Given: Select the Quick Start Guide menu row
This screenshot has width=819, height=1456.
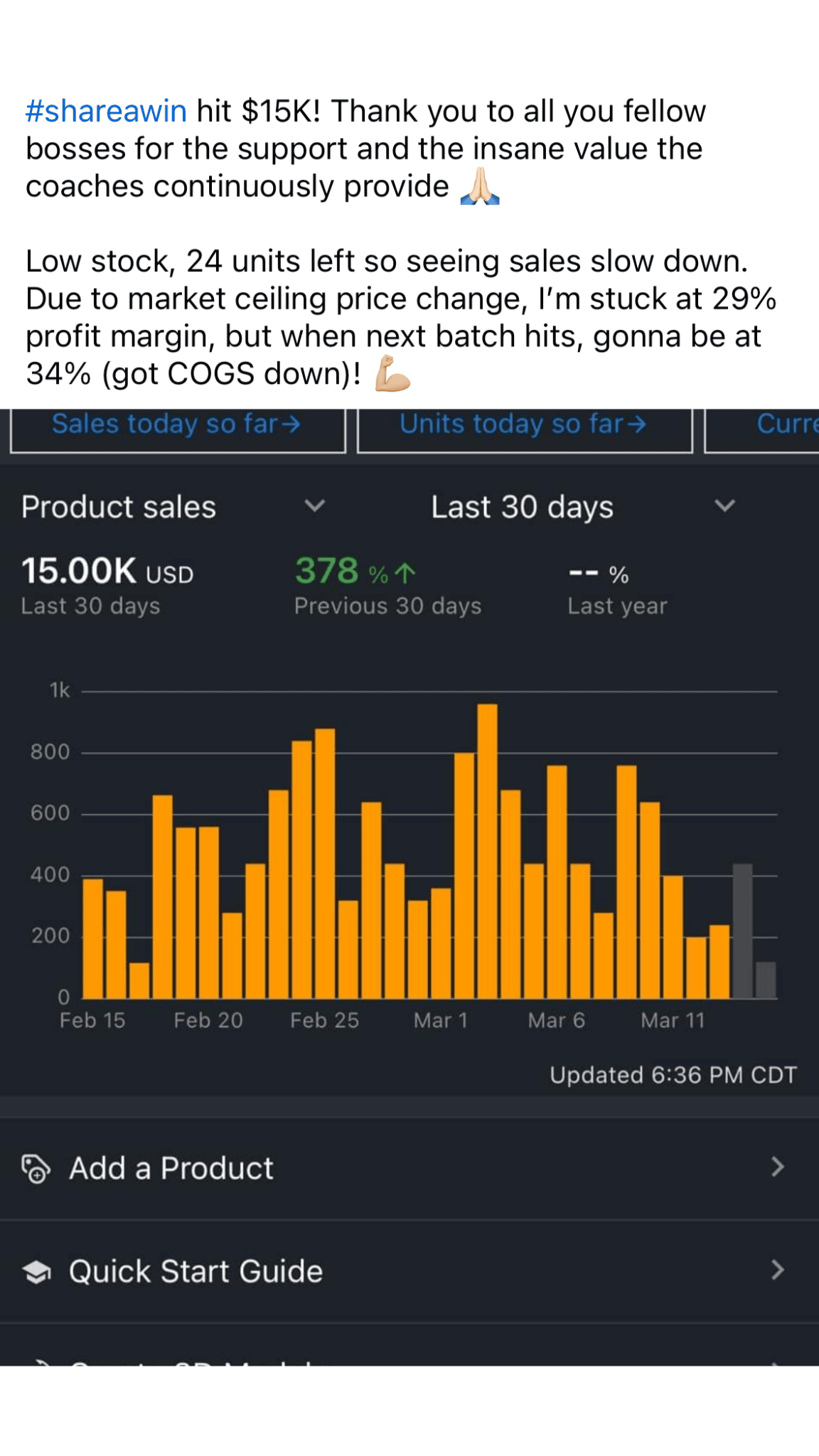Looking at the screenshot, I should (409, 1271).
